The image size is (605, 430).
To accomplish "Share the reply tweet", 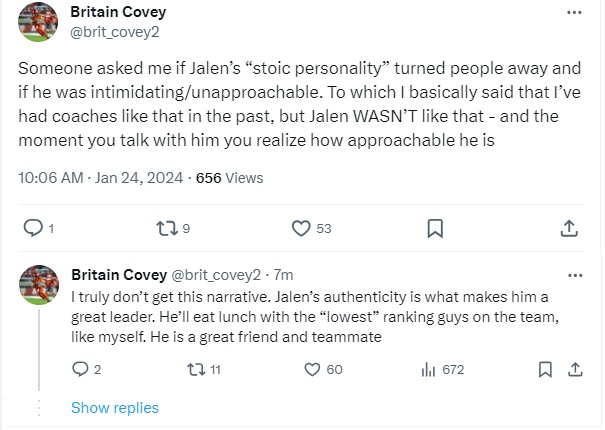I will coord(575,369).
